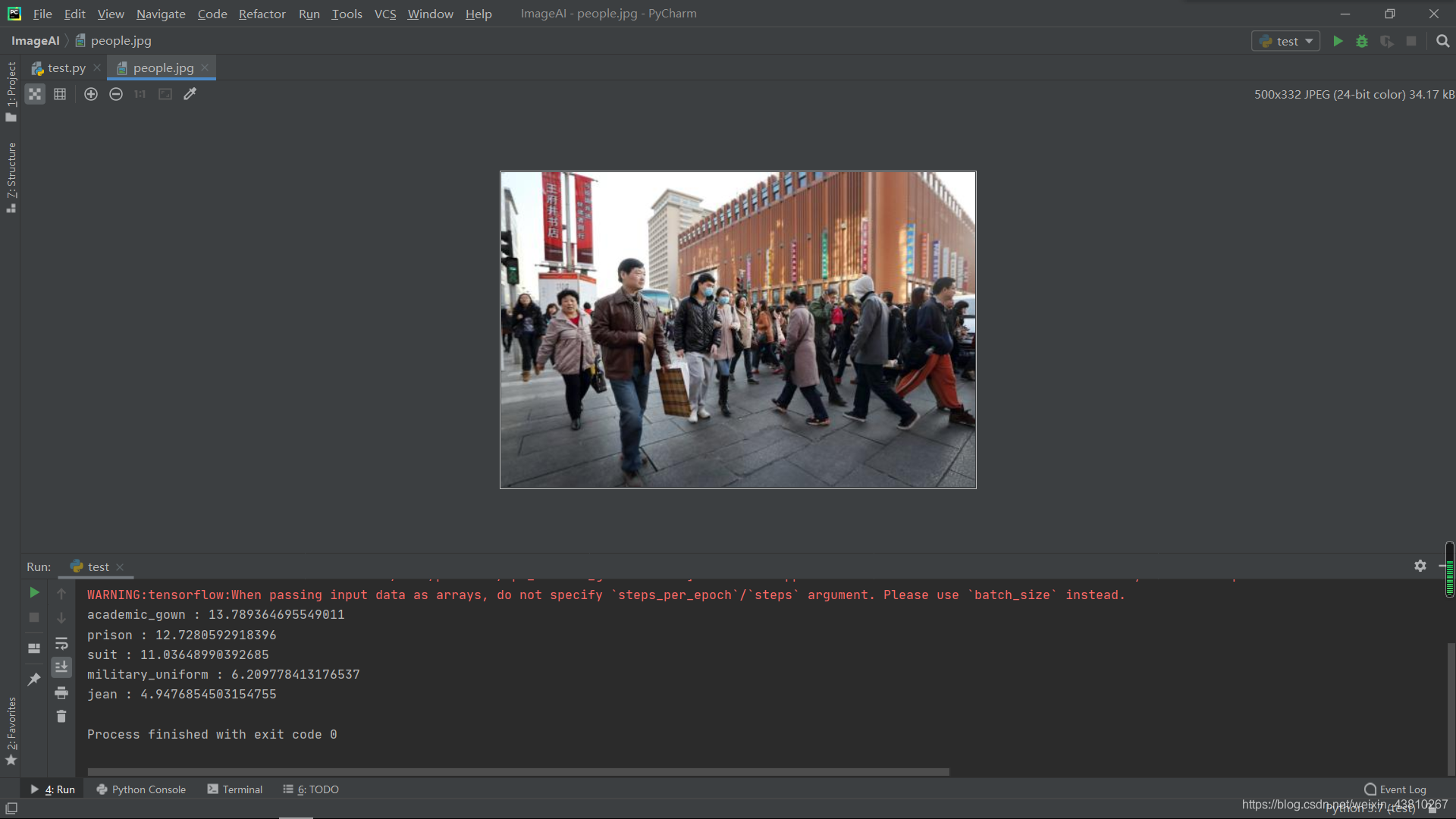Open the test run configuration dropdown
Image resolution: width=1456 pixels, height=819 pixels.
1286,41
